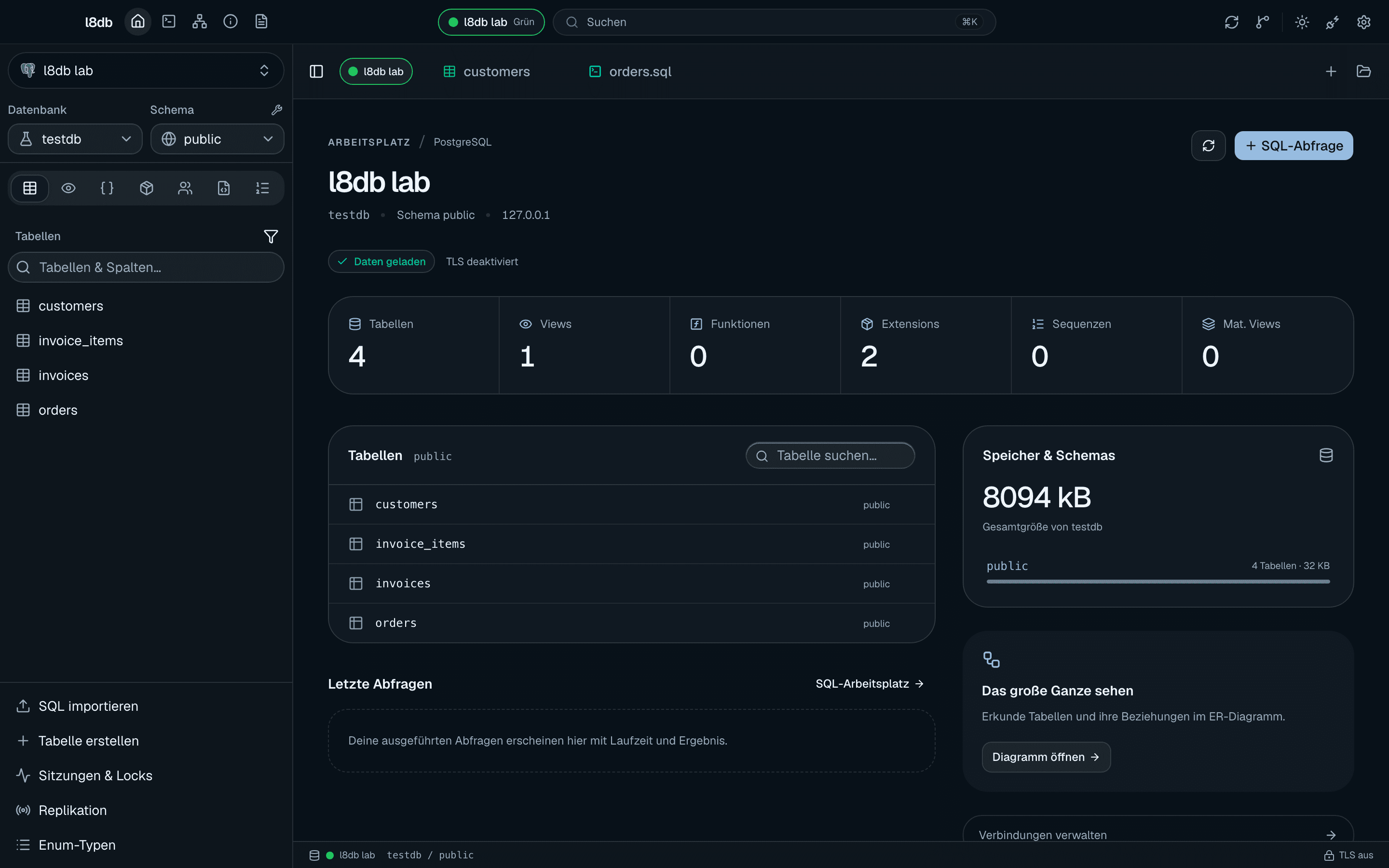Switch to the orders.sql tab
Viewport: 1389px width, 868px height.
pos(630,71)
